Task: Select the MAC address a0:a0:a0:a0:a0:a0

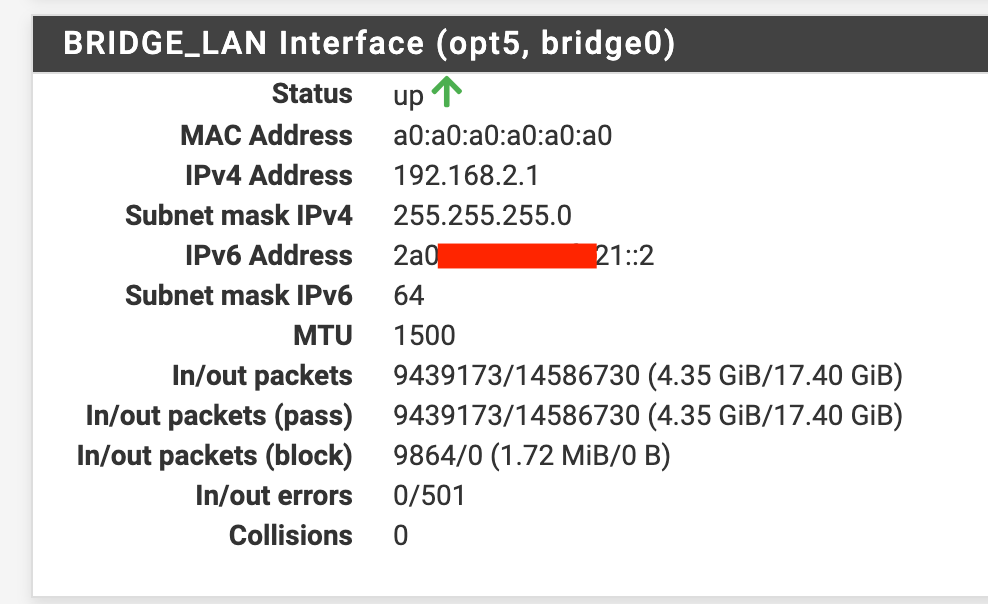Action: 502,135
